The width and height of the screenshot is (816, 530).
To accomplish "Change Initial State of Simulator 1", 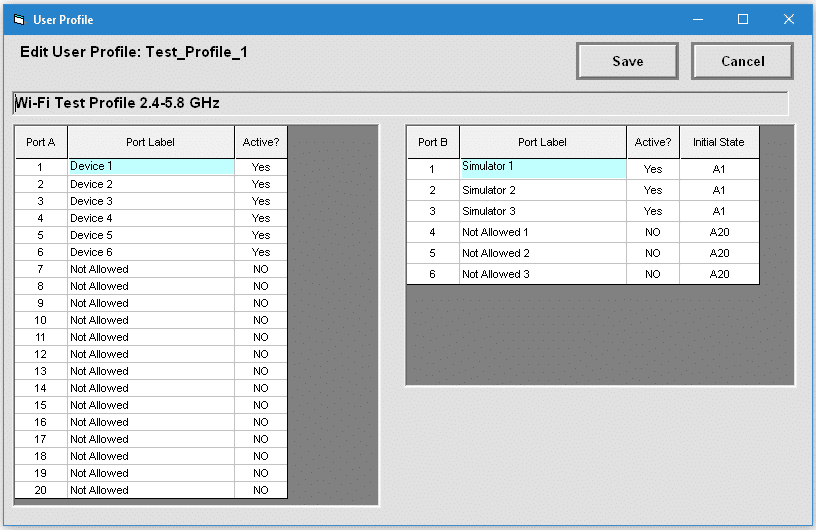I will point(719,169).
